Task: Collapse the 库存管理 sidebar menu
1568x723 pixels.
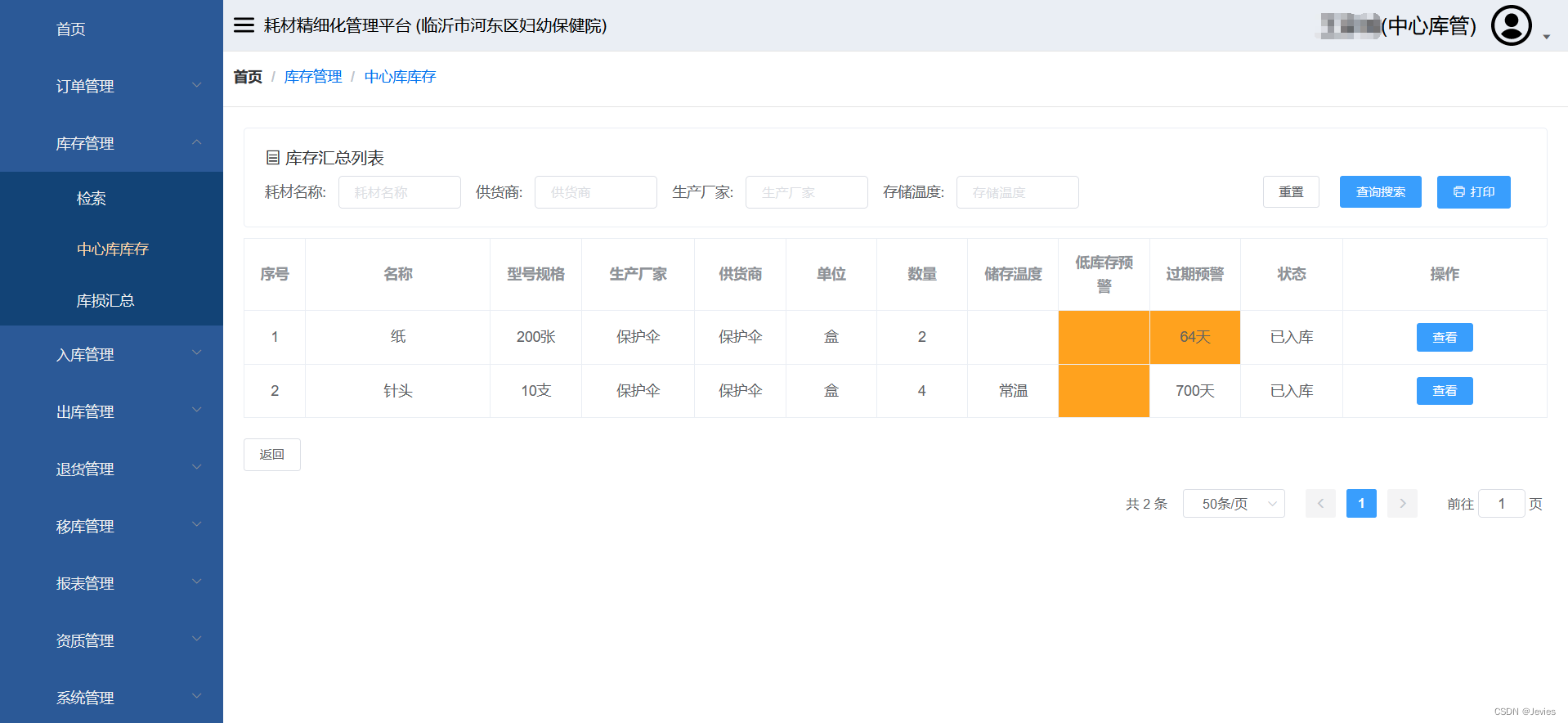Action: [x=111, y=143]
